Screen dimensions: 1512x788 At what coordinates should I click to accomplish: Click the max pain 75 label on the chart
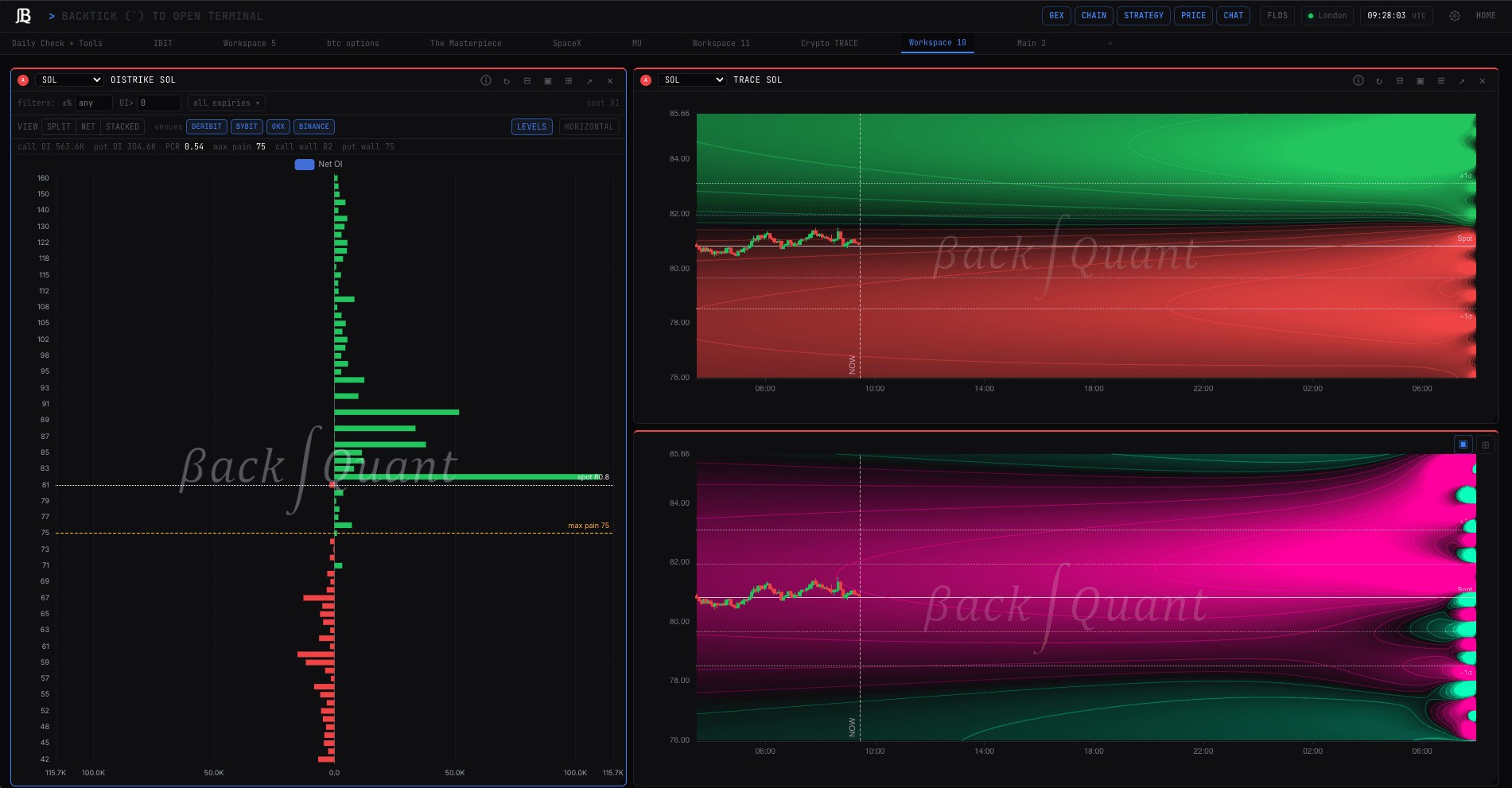[589, 526]
